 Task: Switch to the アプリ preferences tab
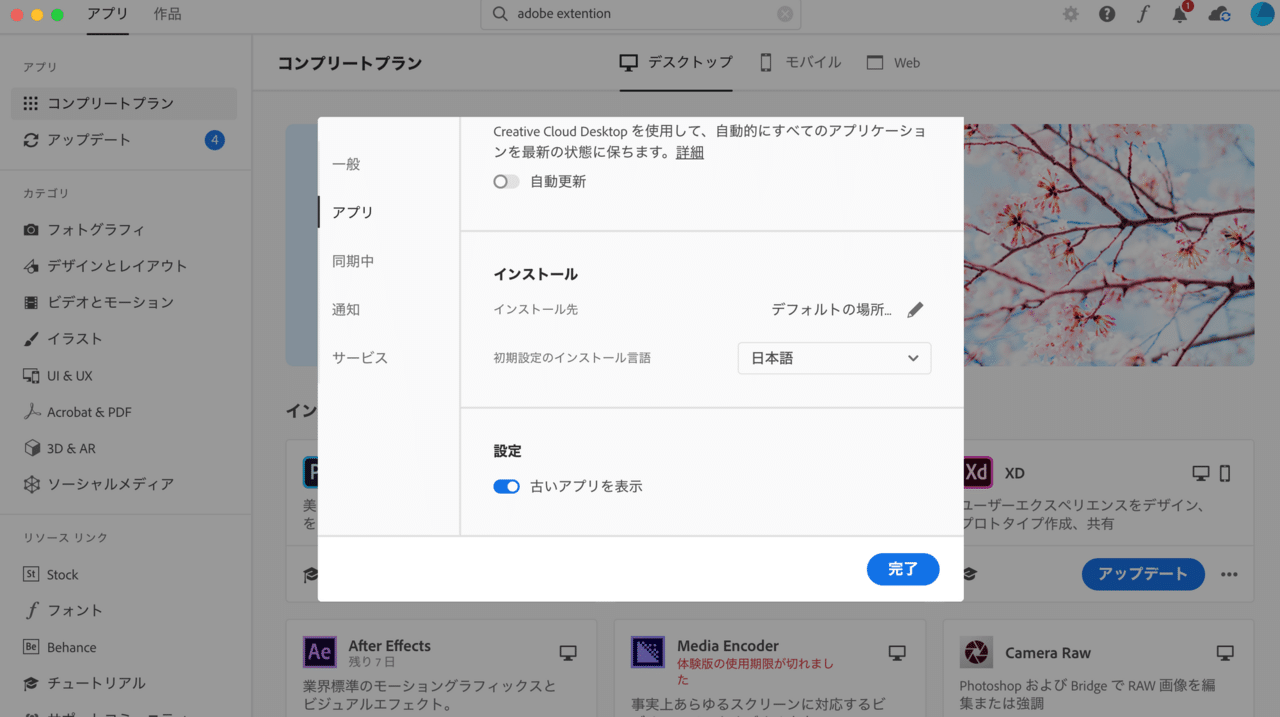(x=353, y=212)
